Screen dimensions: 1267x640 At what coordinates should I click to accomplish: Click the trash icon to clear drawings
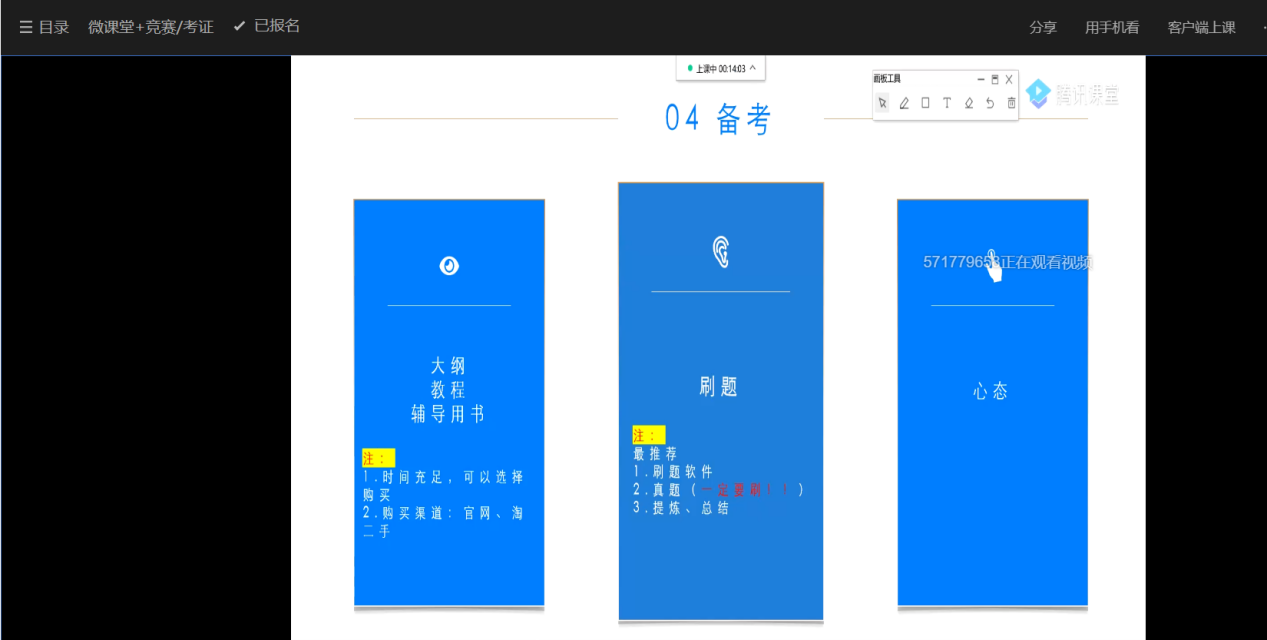click(1011, 103)
